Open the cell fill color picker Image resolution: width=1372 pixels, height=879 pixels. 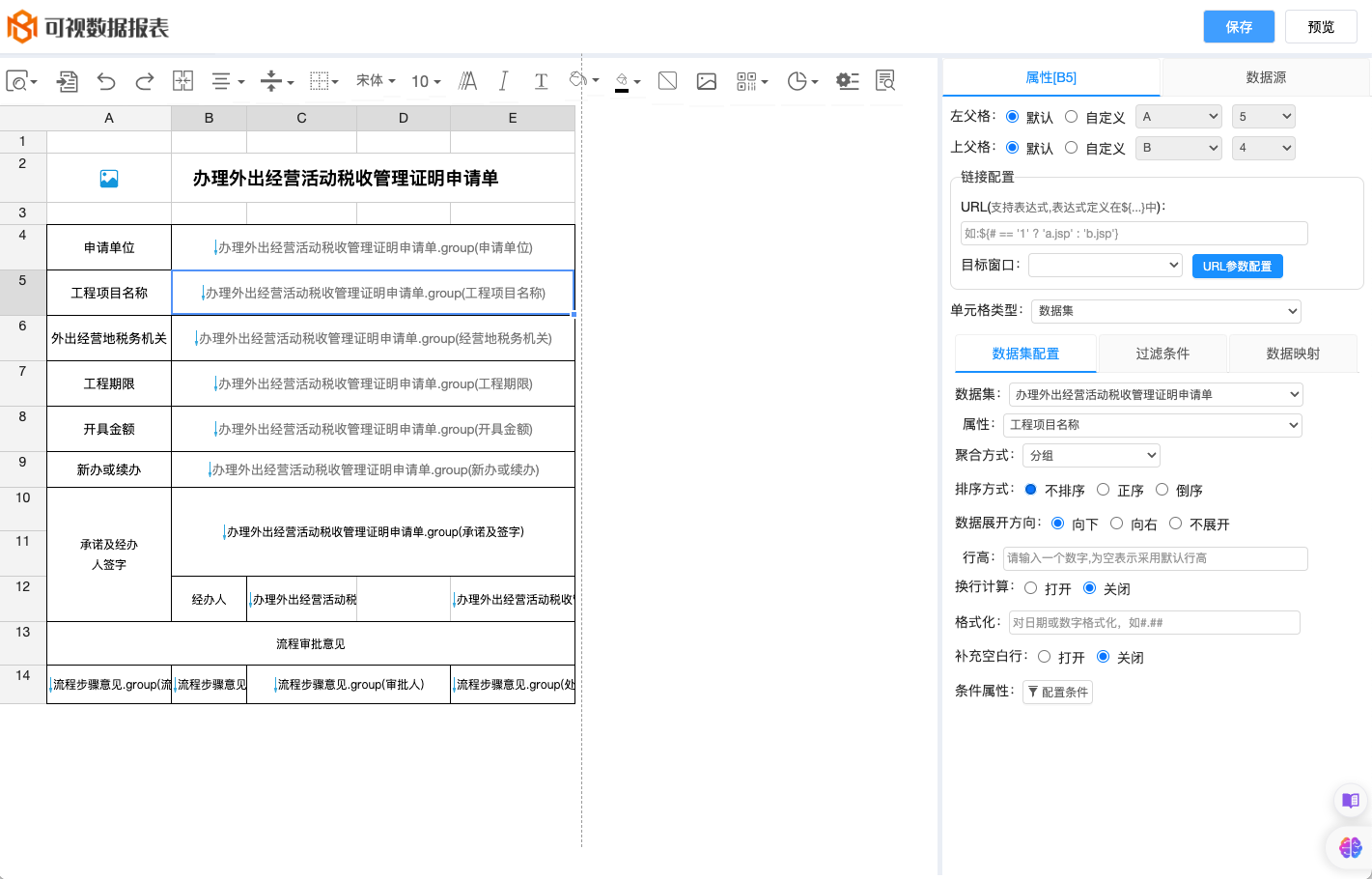coord(584,80)
